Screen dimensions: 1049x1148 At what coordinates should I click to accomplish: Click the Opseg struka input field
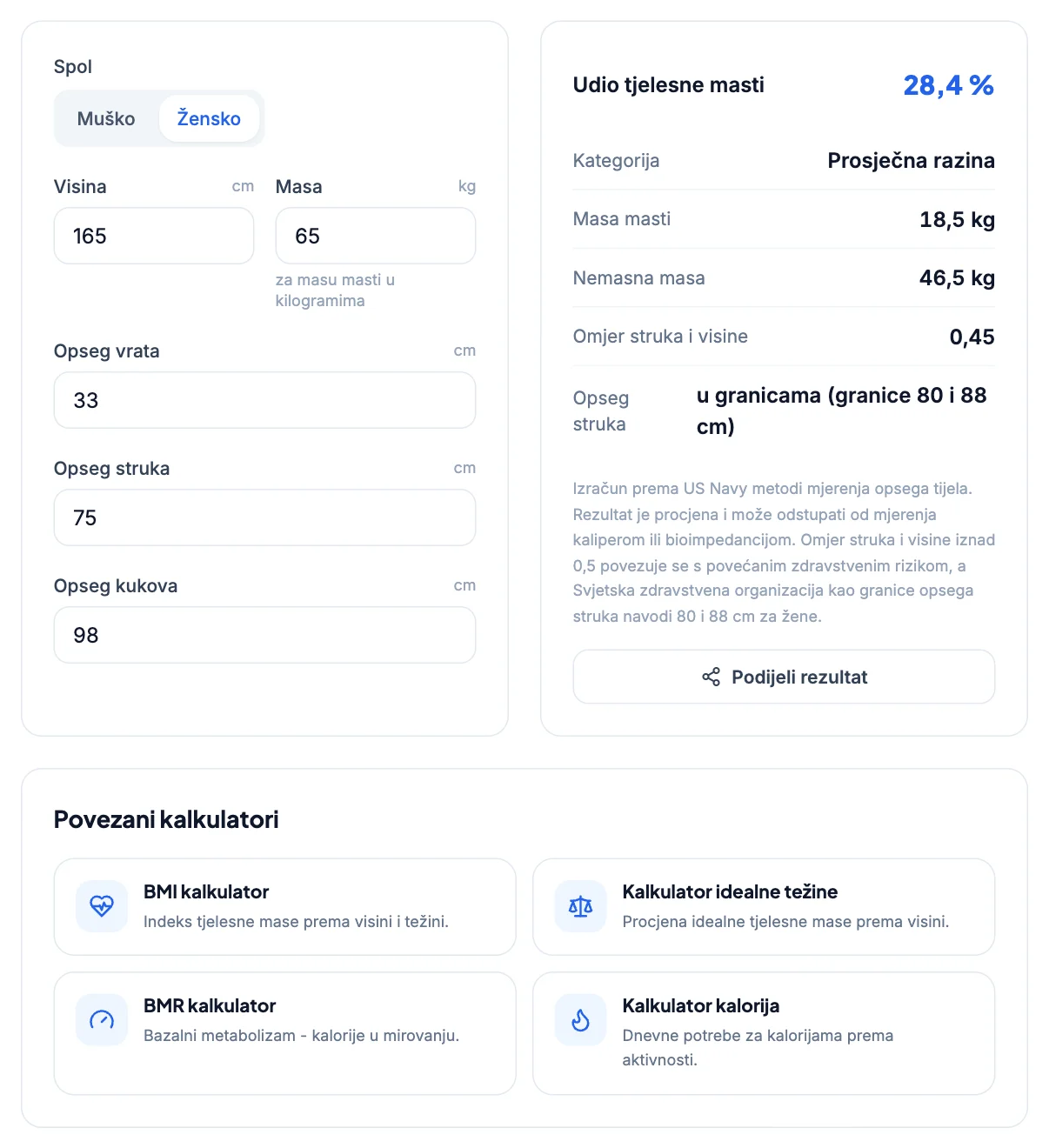(264, 517)
